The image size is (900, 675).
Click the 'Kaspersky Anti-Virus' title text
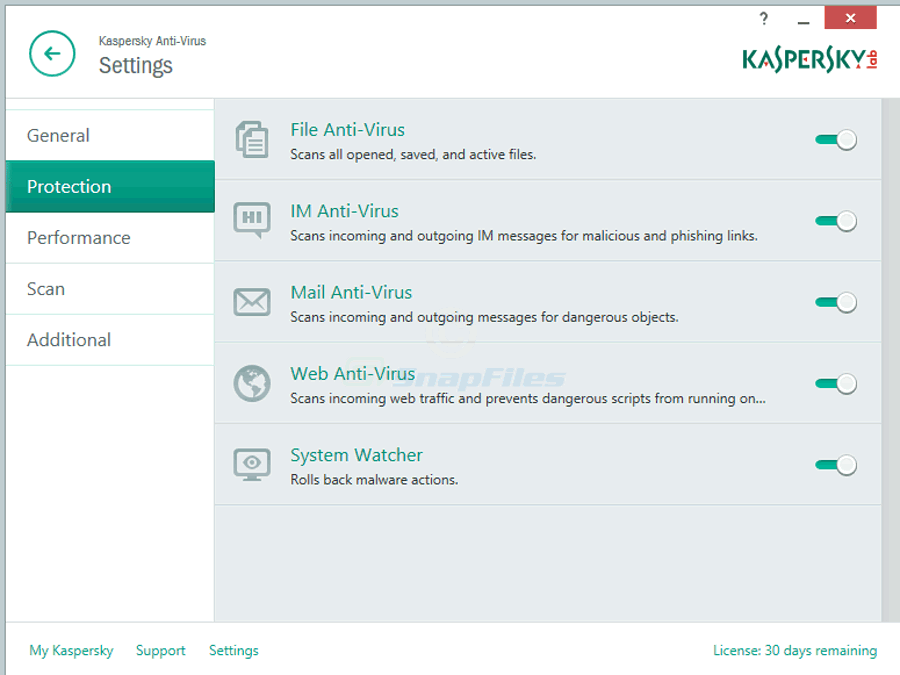tap(152, 41)
